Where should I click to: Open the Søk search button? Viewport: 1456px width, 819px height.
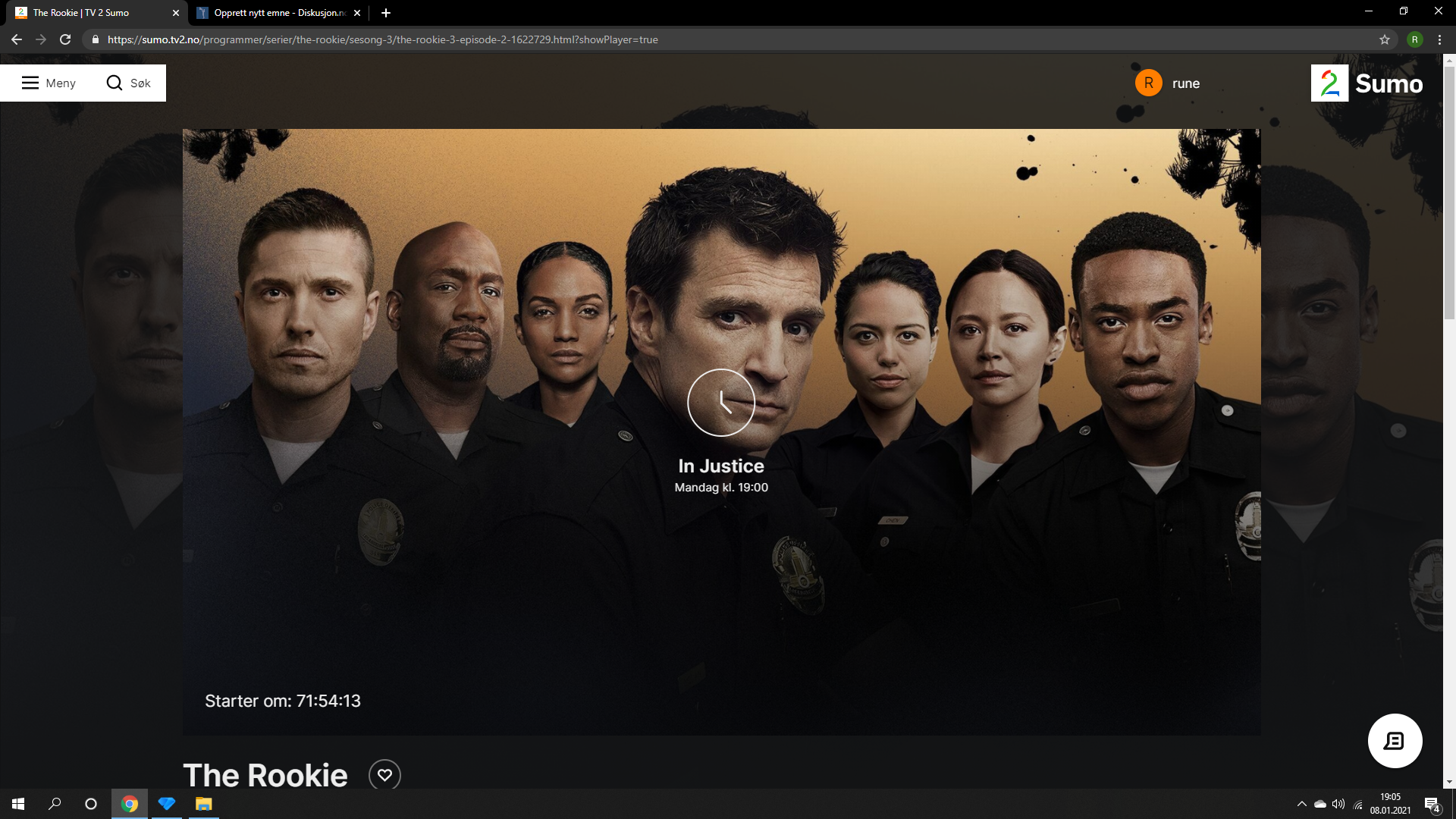pyautogui.click(x=128, y=83)
